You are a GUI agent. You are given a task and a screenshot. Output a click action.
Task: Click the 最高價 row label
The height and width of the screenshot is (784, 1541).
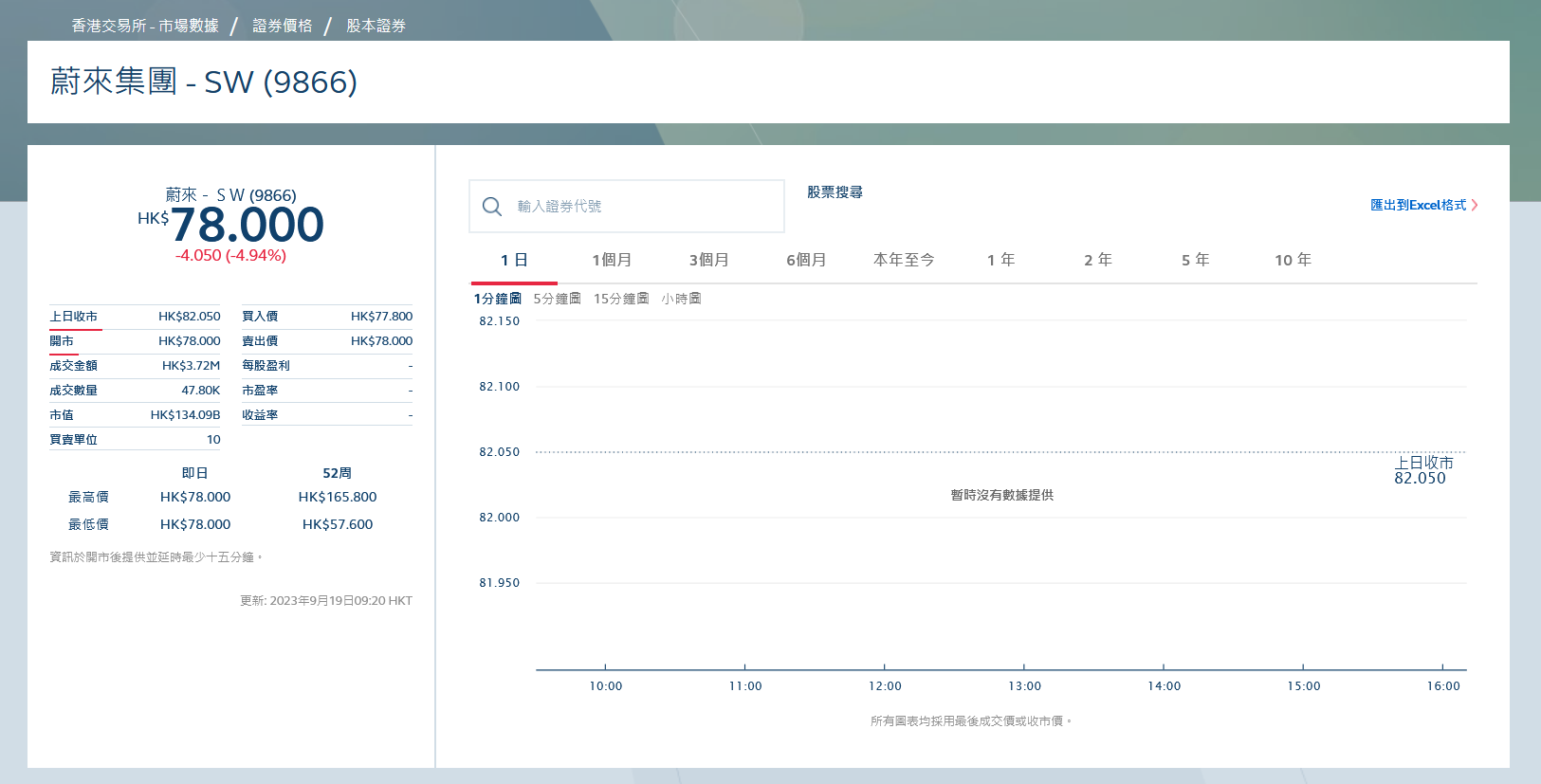pos(88,497)
